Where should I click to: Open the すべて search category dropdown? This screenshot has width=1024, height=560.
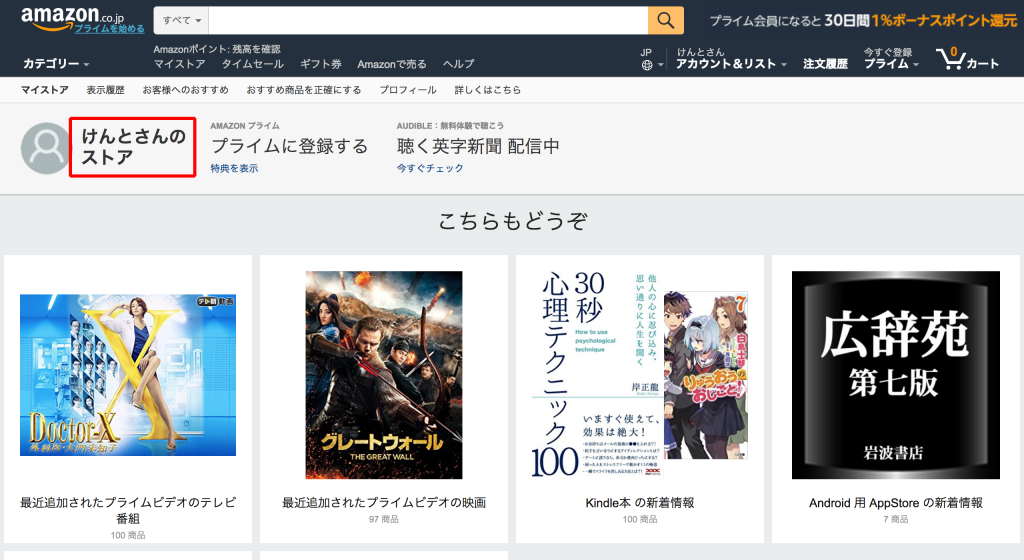182,20
